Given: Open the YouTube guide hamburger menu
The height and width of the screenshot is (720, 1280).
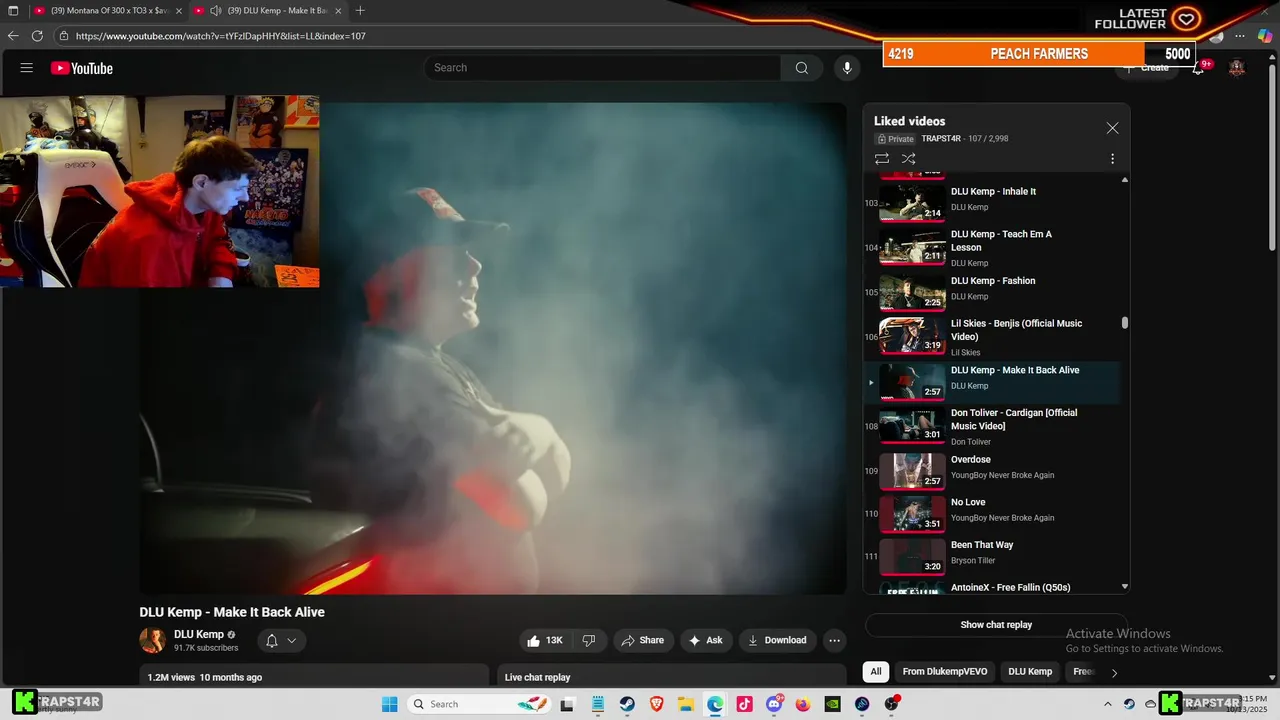Looking at the screenshot, I should 27,68.
